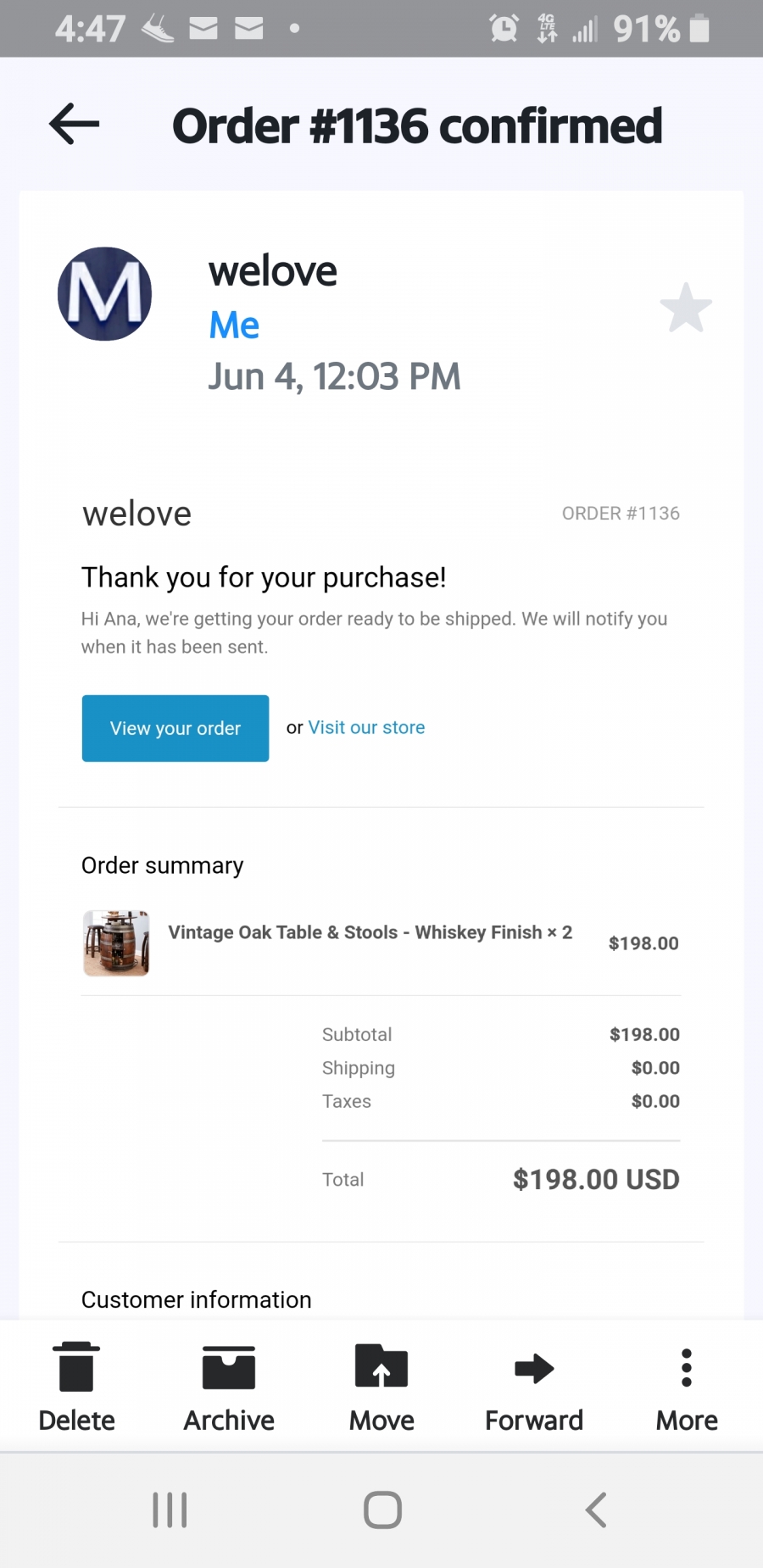Forward this order email

coord(534,1387)
